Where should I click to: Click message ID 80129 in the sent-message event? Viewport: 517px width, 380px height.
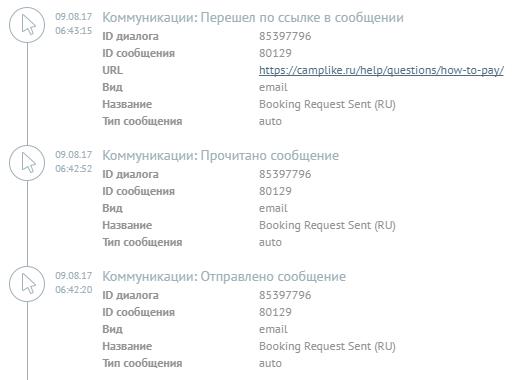click(x=275, y=312)
